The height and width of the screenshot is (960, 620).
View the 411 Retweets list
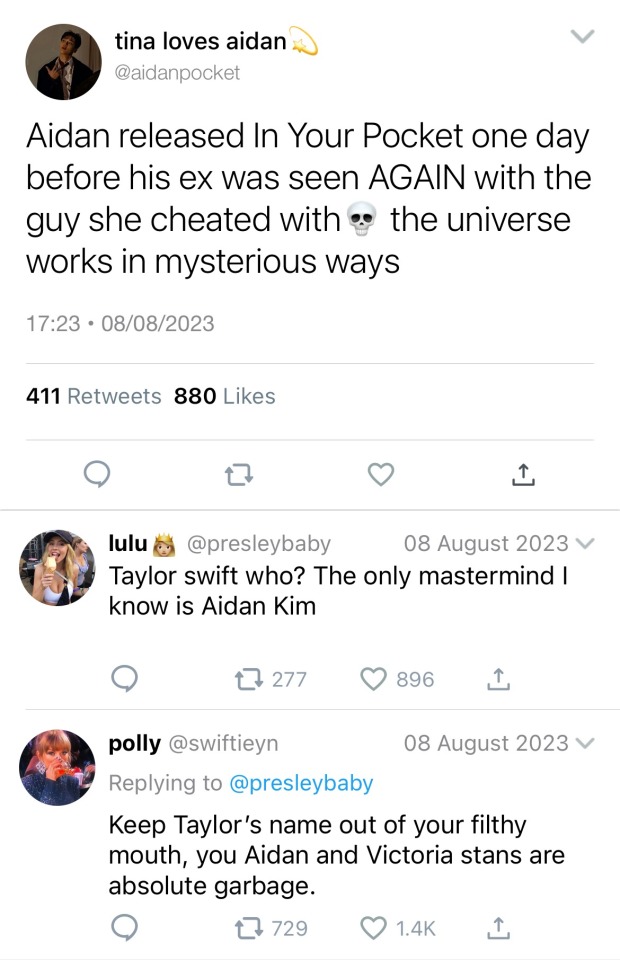(x=94, y=396)
